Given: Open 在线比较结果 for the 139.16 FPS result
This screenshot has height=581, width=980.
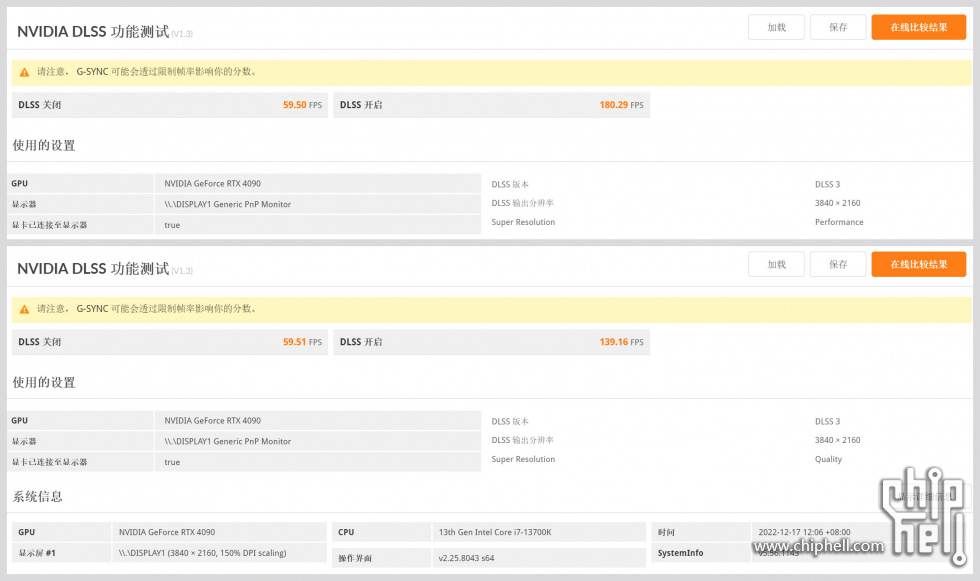Looking at the screenshot, I should pyautogui.click(x=919, y=264).
